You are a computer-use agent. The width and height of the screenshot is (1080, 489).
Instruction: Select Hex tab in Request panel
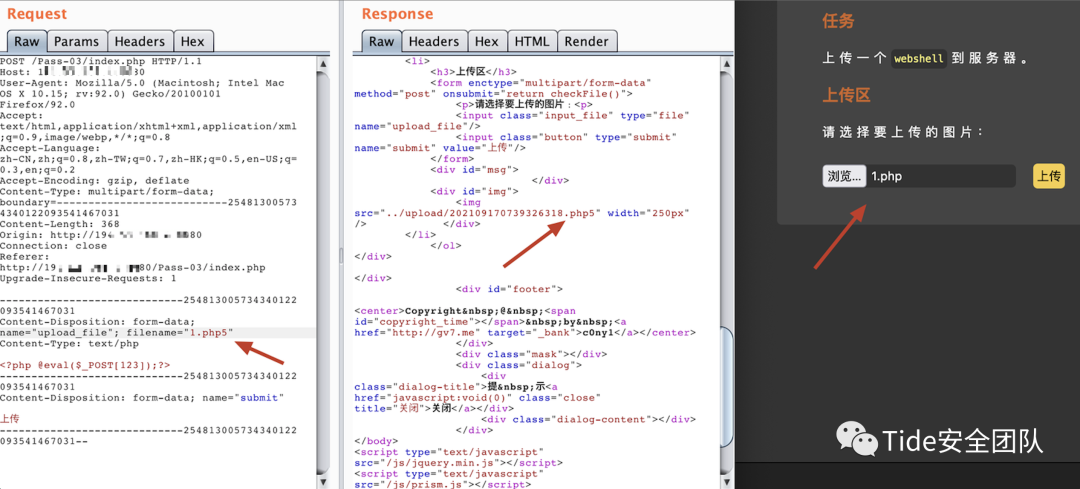193,41
